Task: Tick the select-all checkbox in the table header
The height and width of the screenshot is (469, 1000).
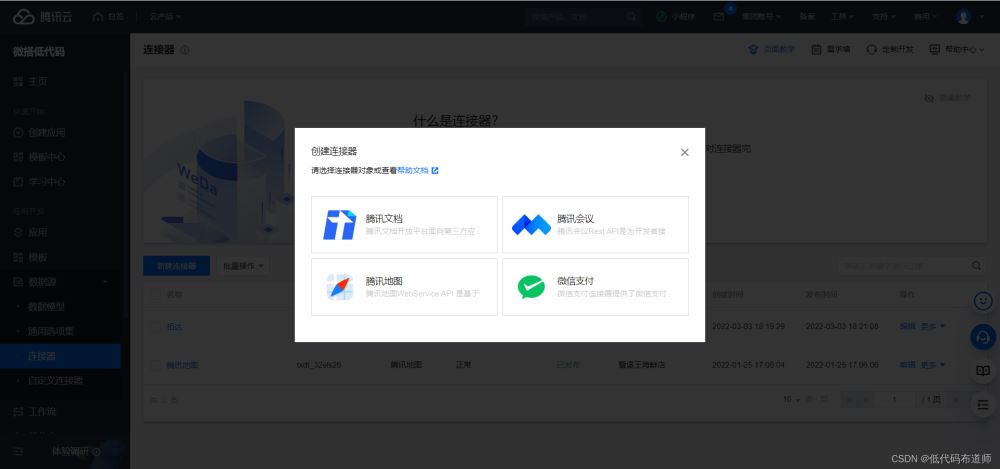Action: pyautogui.click(x=156, y=294)
